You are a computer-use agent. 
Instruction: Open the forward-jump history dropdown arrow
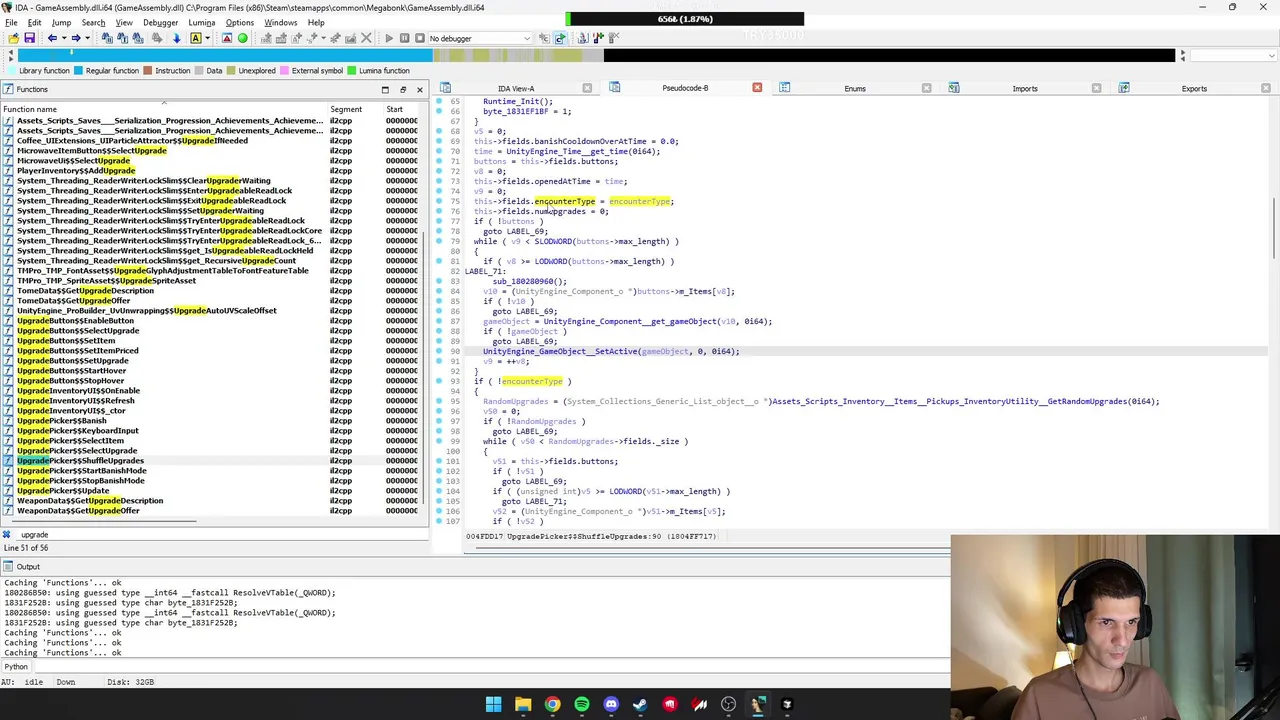pyautogui.click(x=87, y=38)
